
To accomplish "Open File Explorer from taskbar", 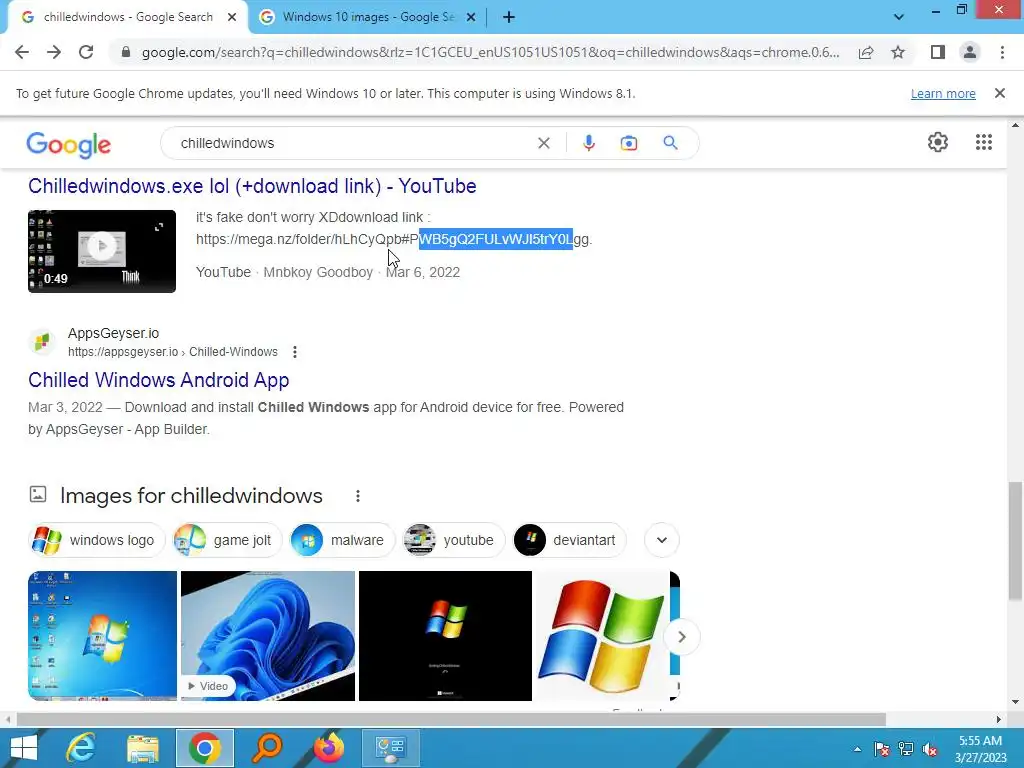I will [143, 748].
